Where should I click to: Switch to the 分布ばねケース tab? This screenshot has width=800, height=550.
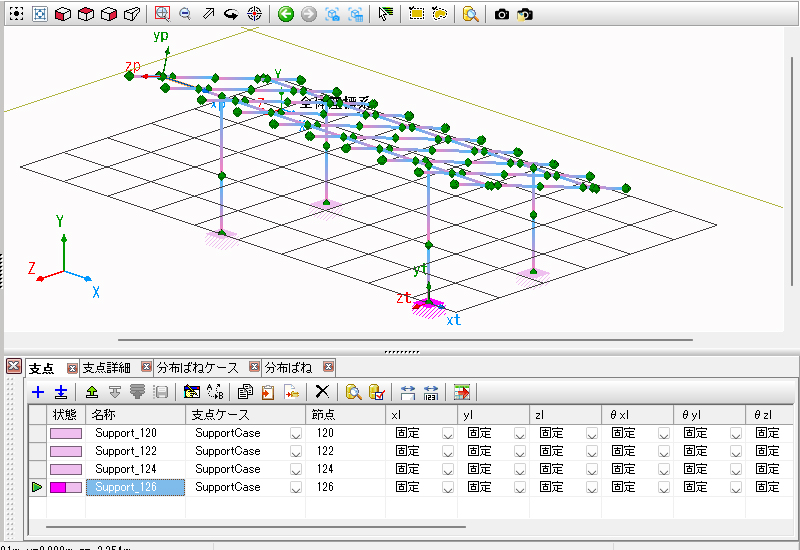(x=197, y=367)
